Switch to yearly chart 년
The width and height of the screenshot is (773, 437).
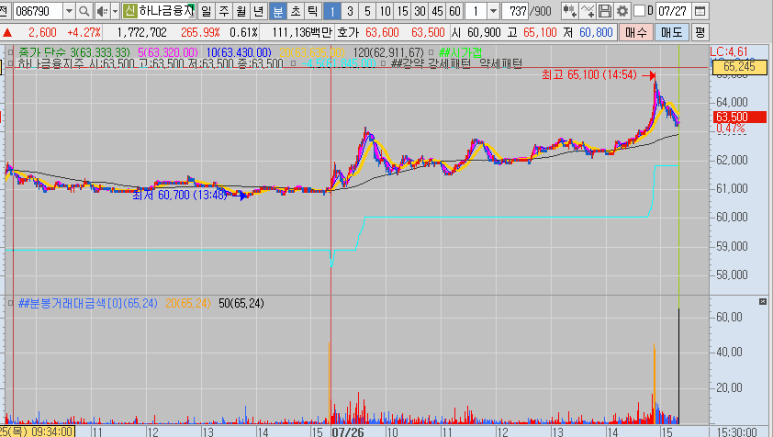(x=258, y=11)
